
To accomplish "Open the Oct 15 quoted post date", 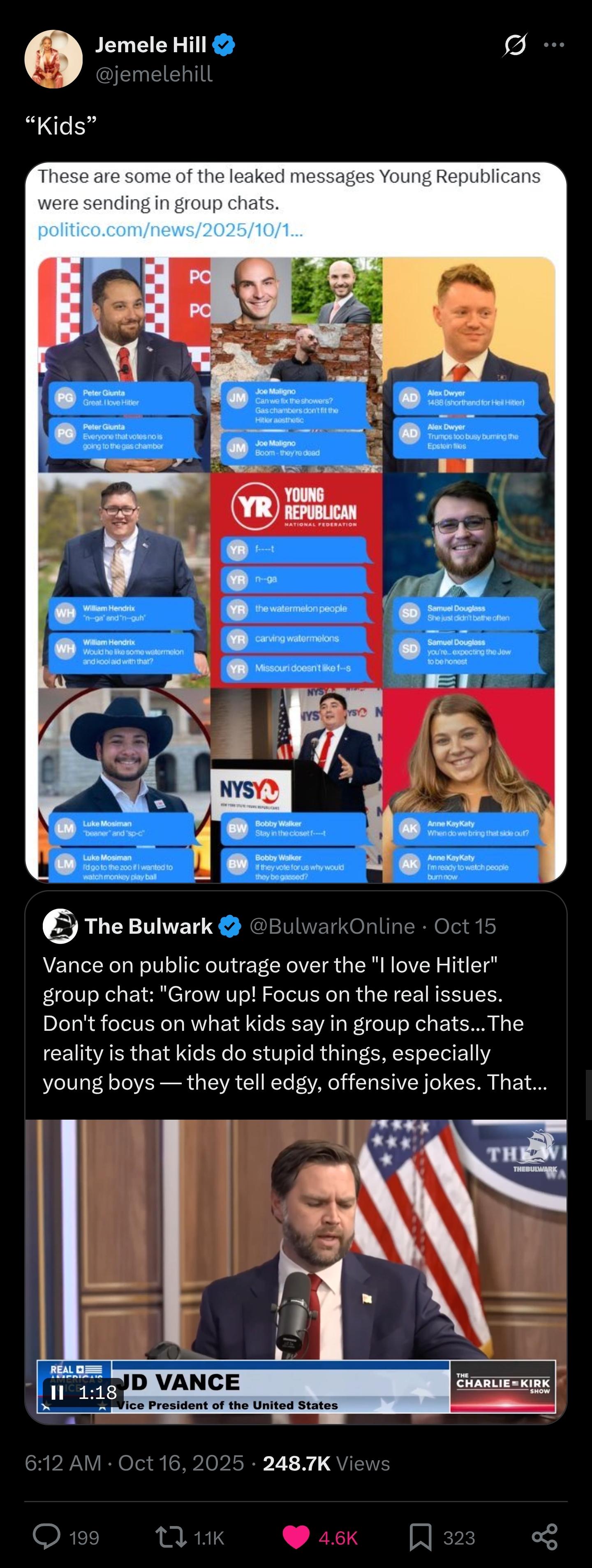I will tap(465, 926).
